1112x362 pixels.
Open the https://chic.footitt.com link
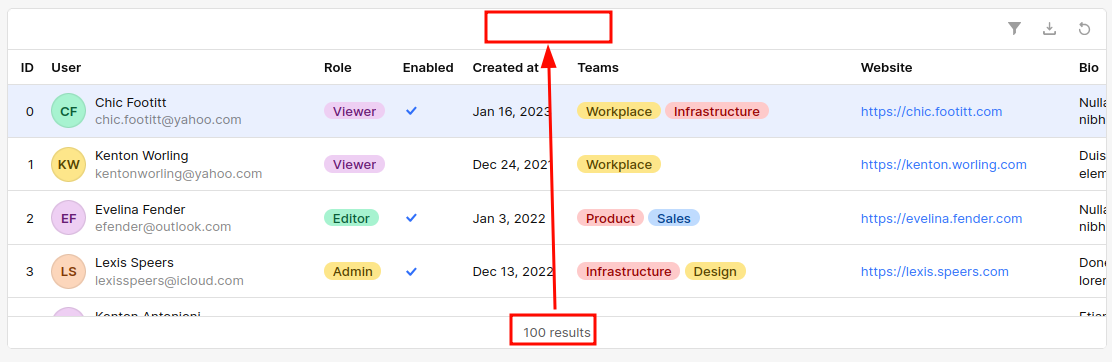point(931,111)
